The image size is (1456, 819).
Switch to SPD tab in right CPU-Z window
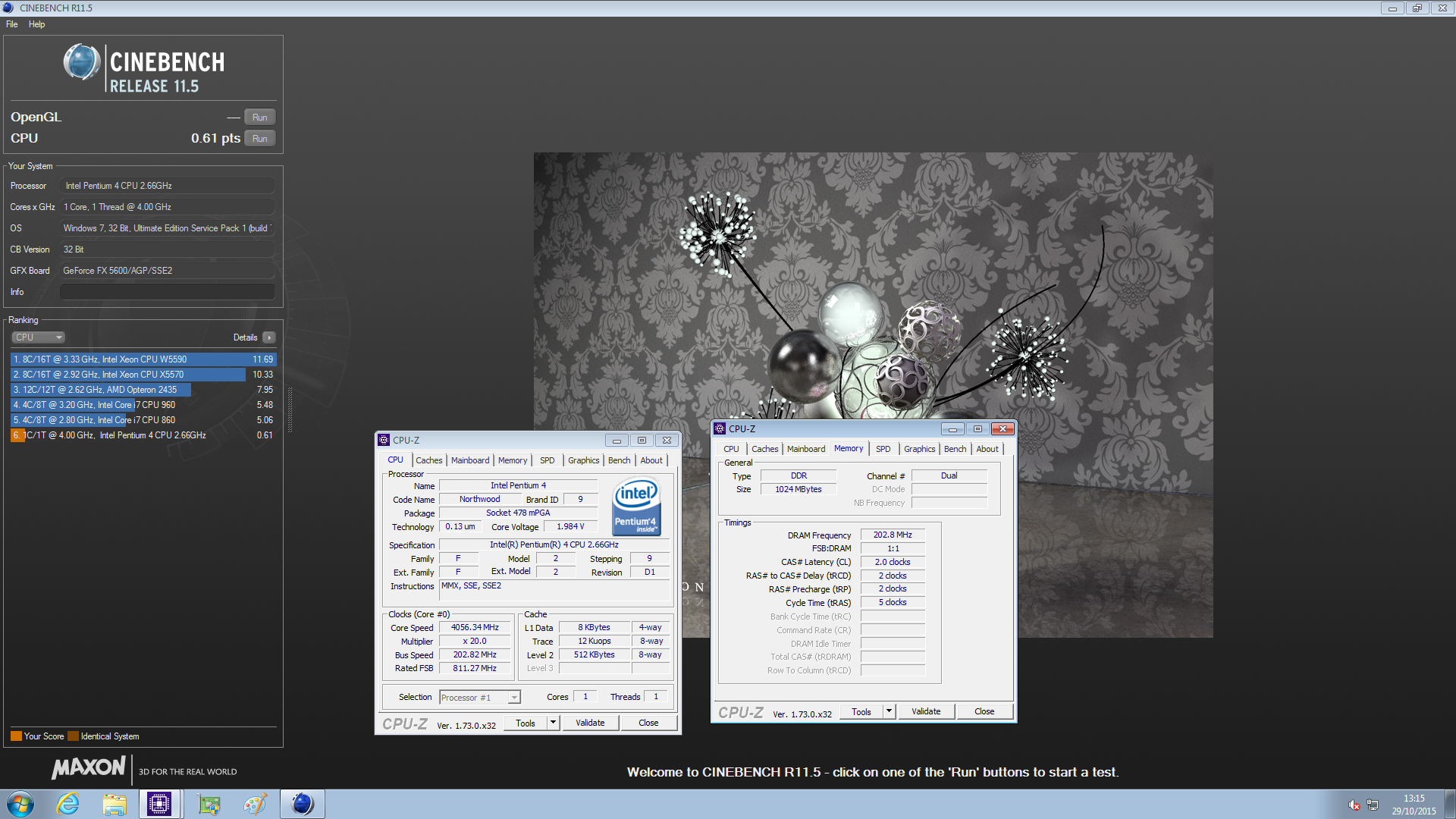click(883, 449)
